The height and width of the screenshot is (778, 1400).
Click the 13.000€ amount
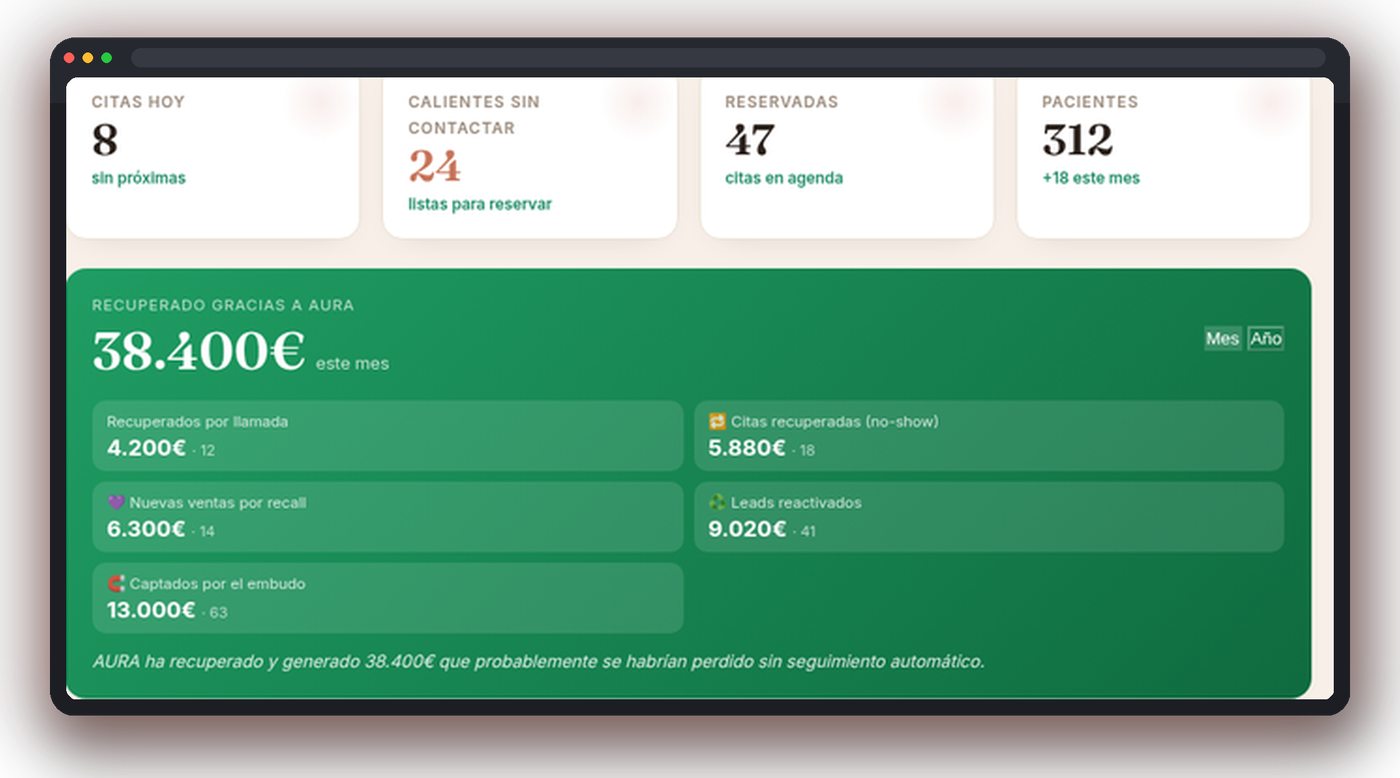(x=151, y=610)
